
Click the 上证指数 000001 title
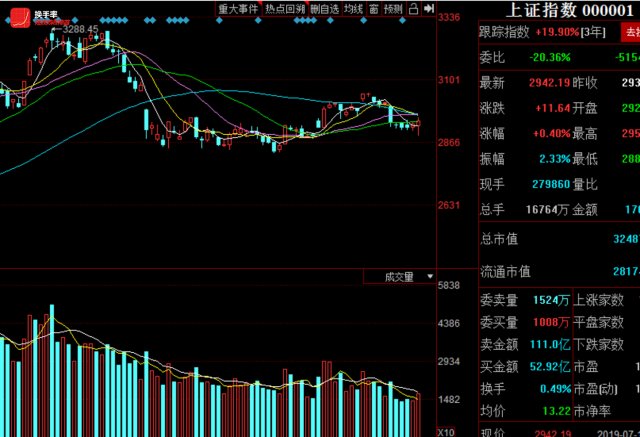570,10
